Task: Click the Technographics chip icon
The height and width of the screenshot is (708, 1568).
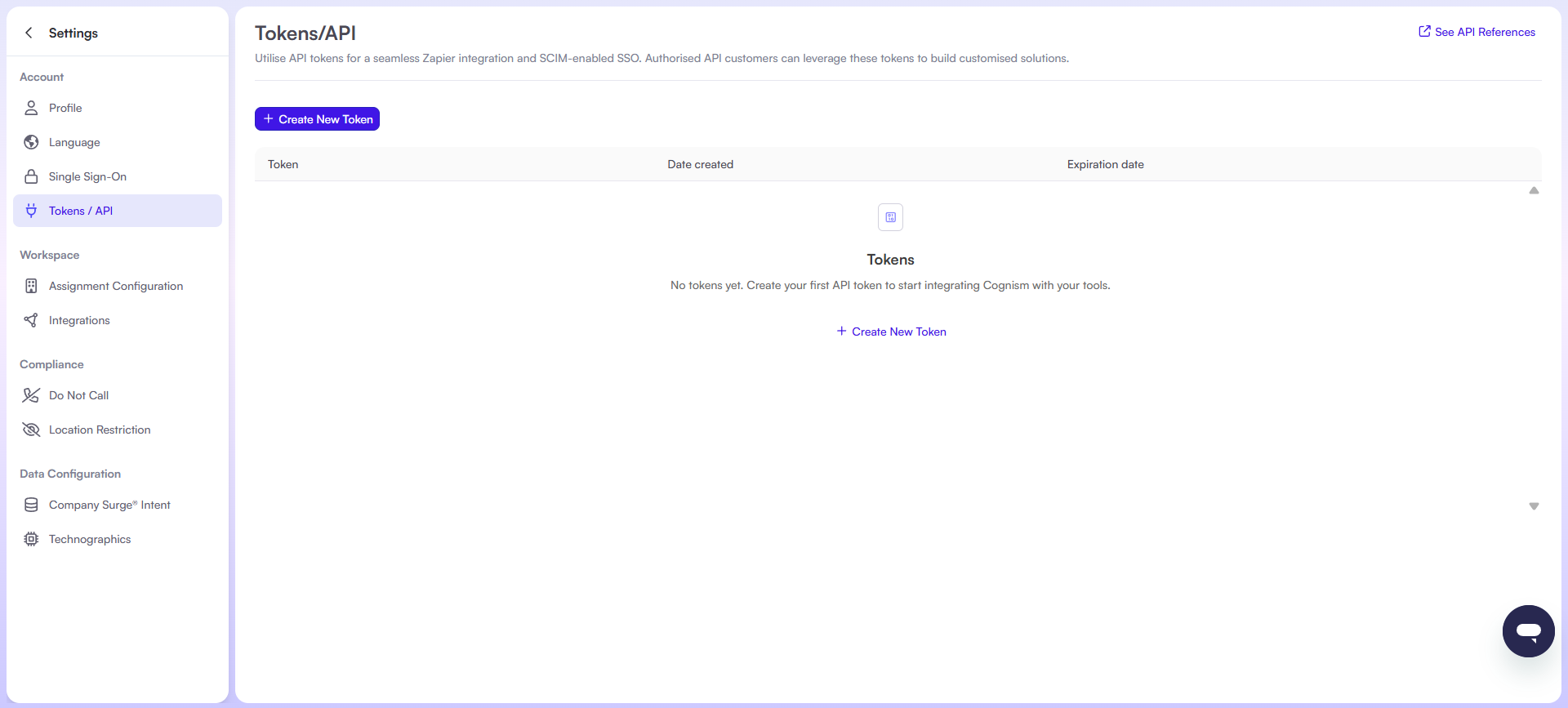Action: [x=31, y=539]
